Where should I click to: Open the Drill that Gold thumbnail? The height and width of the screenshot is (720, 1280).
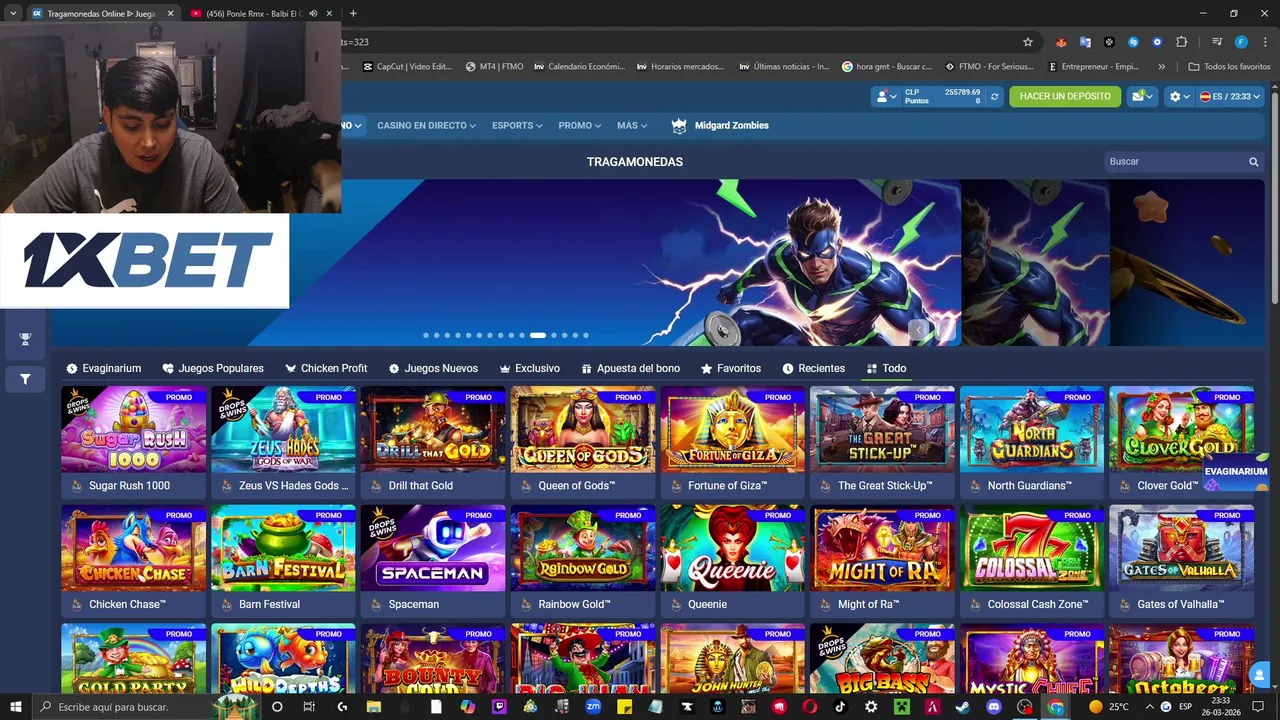pos(433,429)
